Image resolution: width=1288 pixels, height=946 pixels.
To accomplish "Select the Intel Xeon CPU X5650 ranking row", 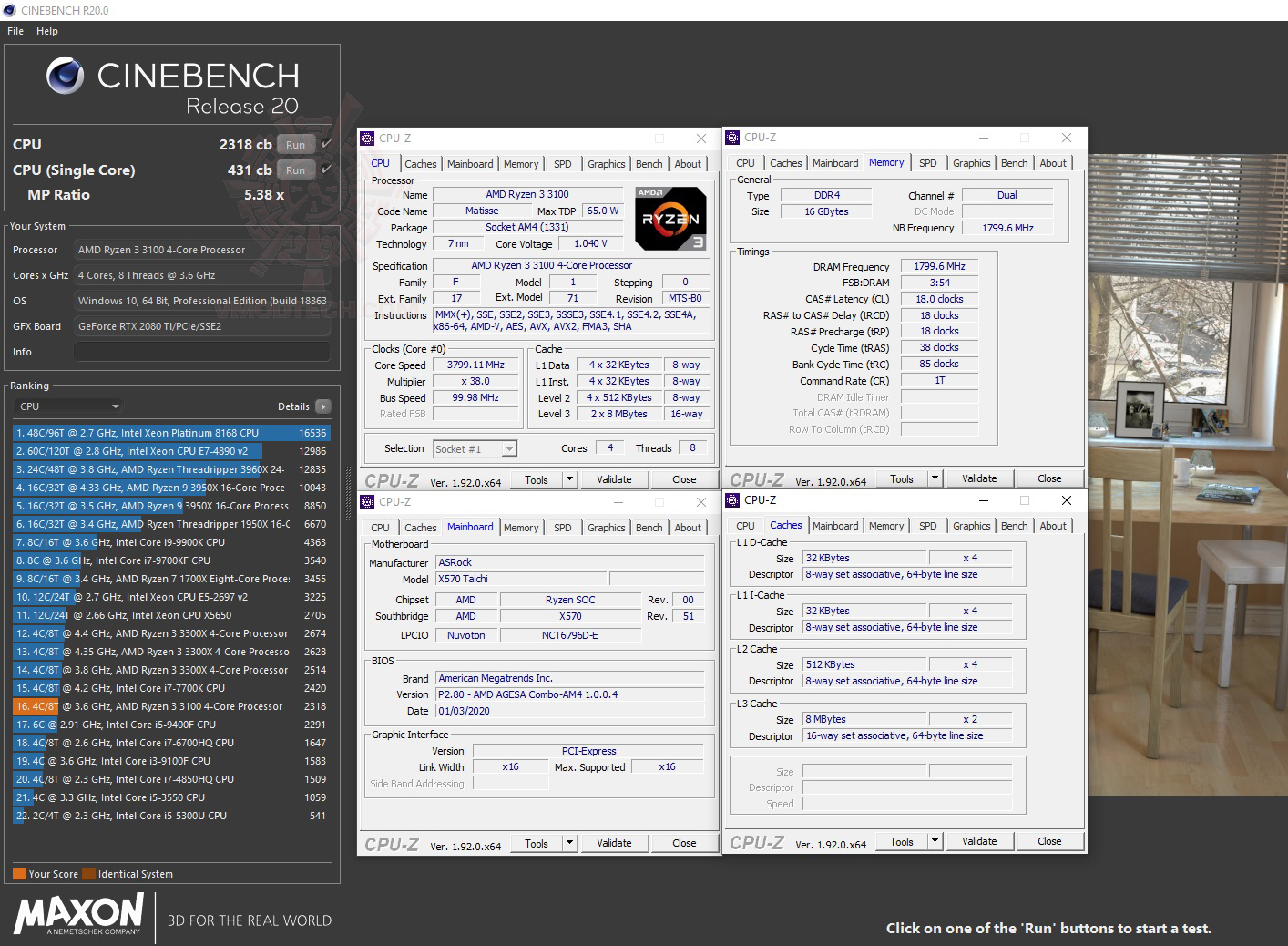I will [x=171, y=615].
